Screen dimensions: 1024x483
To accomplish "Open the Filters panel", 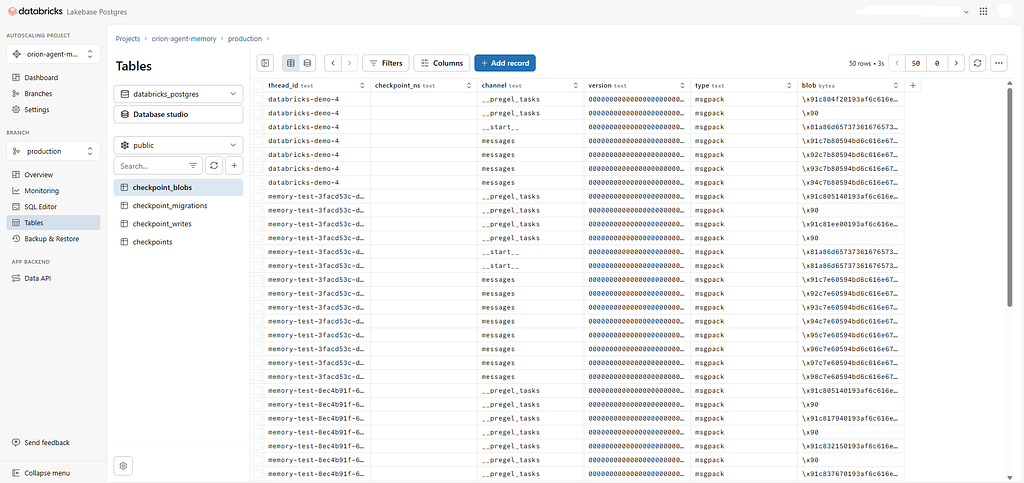I will 385,63.
